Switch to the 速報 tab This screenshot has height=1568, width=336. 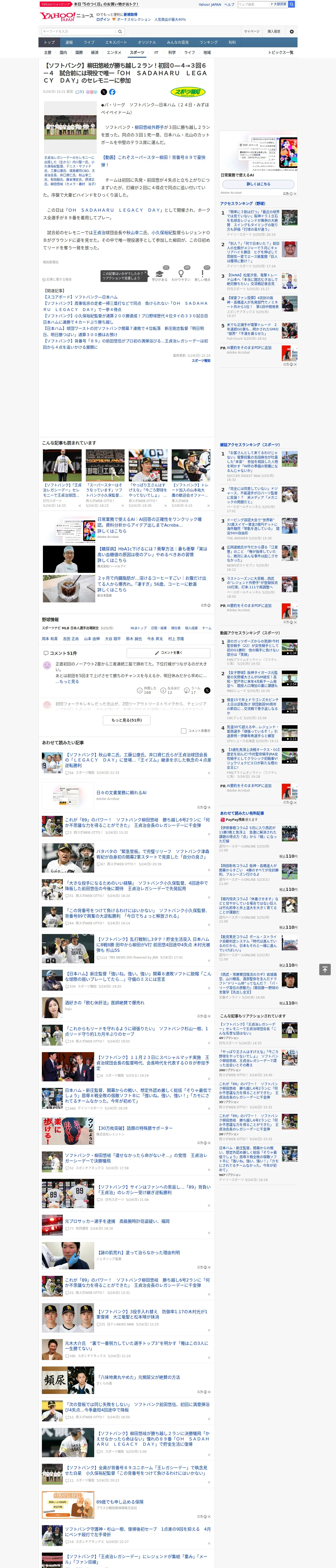pos(69,43)
